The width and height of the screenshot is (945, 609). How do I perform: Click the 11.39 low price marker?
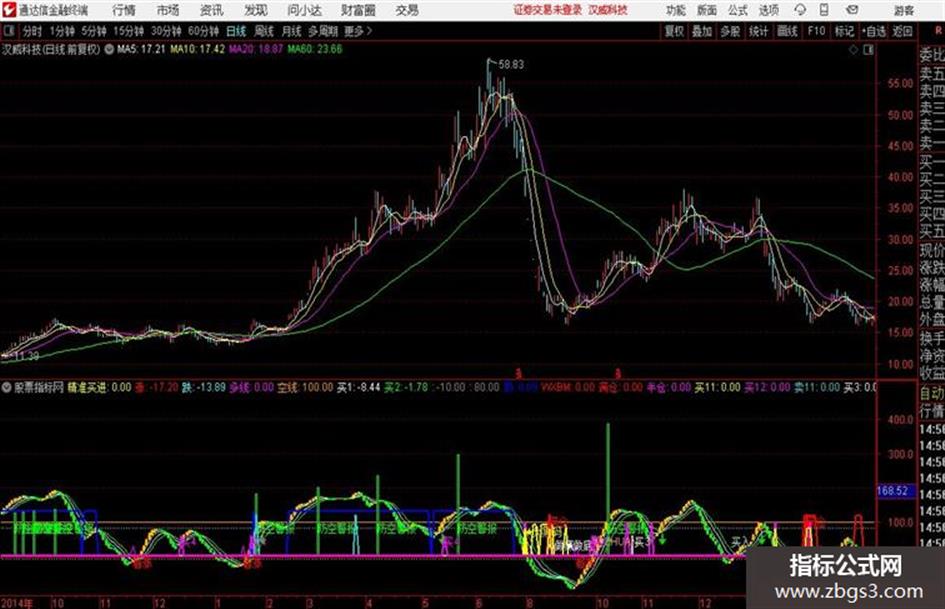pos(26,356)
